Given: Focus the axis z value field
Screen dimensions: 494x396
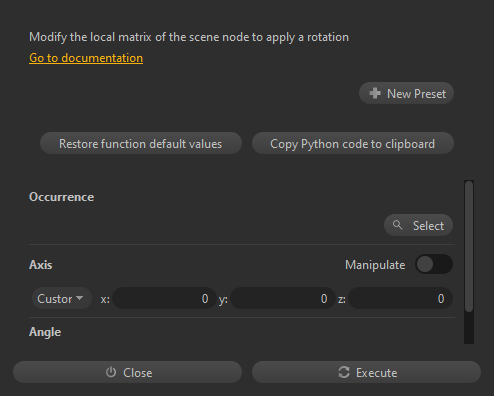Looking at the screenshot, I should point(400,298).
